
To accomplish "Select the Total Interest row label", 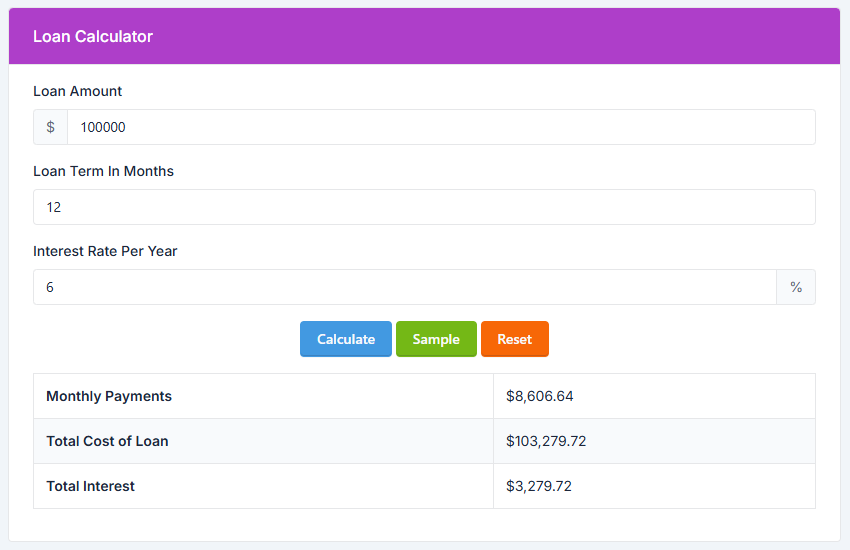I will 91,486.
